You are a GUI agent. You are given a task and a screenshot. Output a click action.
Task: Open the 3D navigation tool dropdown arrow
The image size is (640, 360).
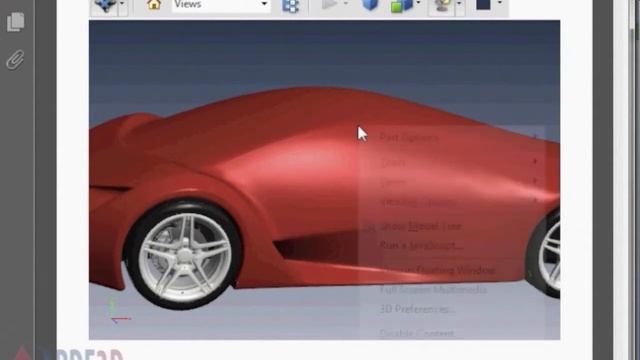(x=122, y=4)
